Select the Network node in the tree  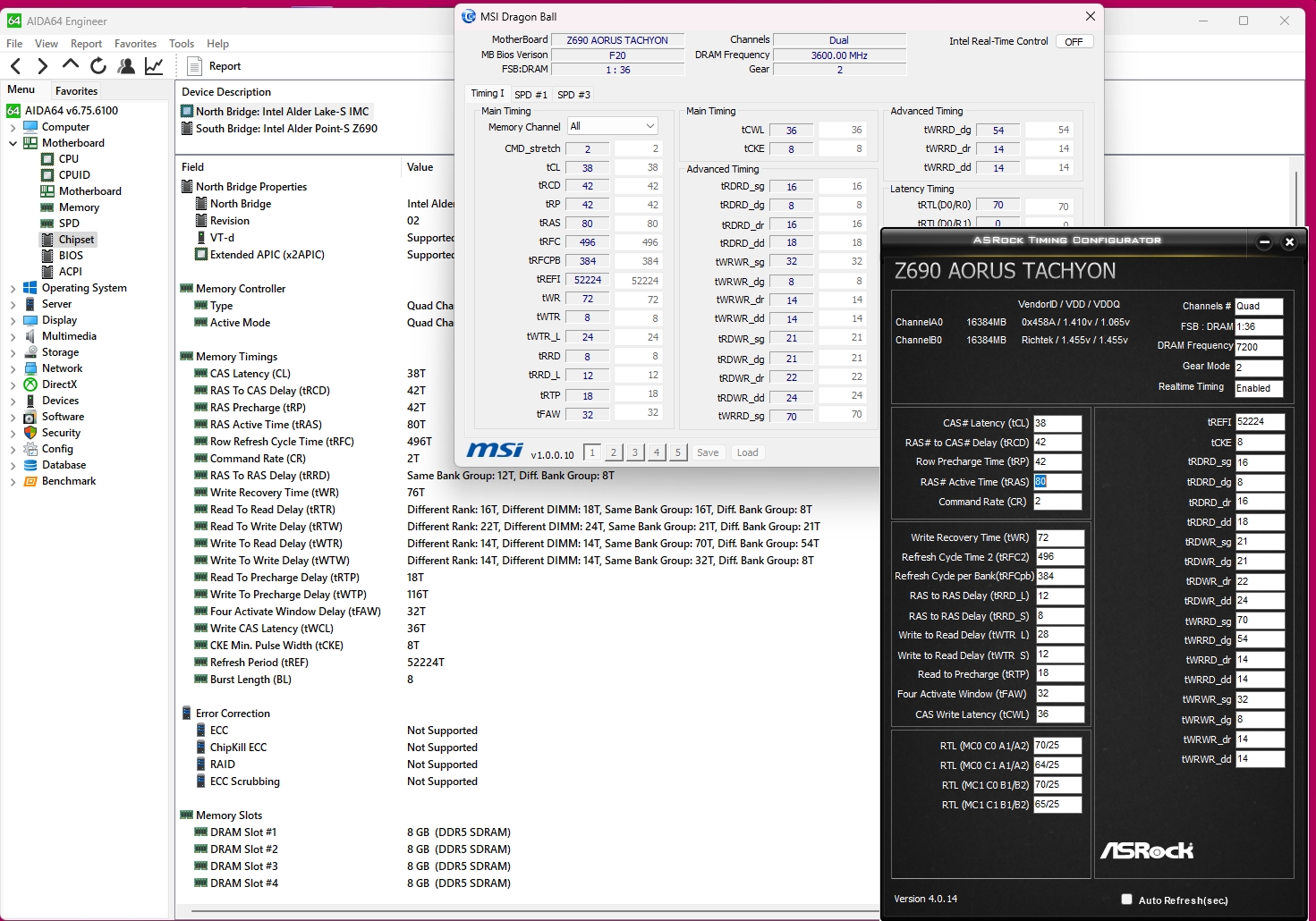click(x=62, y=368)
